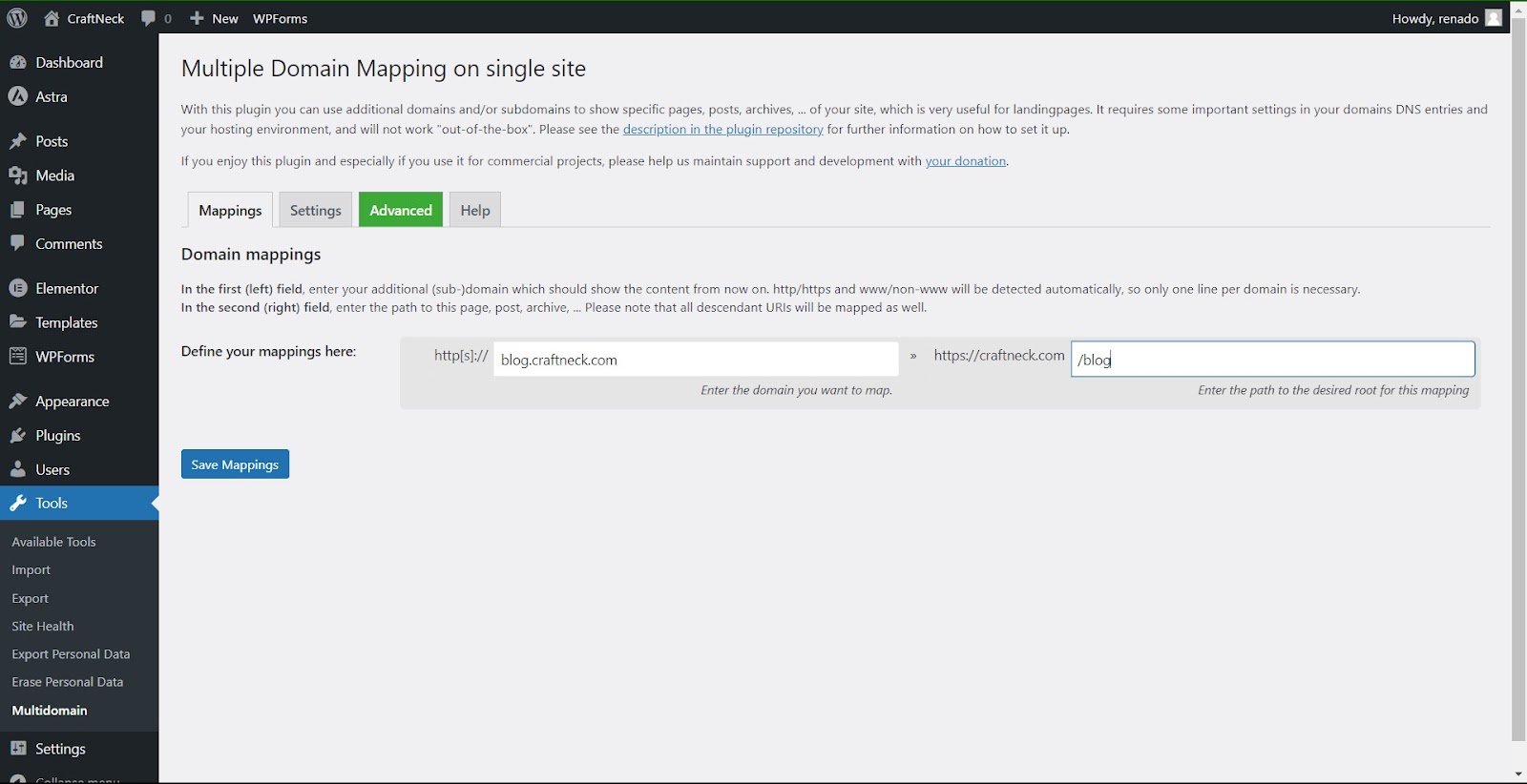Click the vertical page scrollbar
1527x784 pixels.
(1518, 380)
